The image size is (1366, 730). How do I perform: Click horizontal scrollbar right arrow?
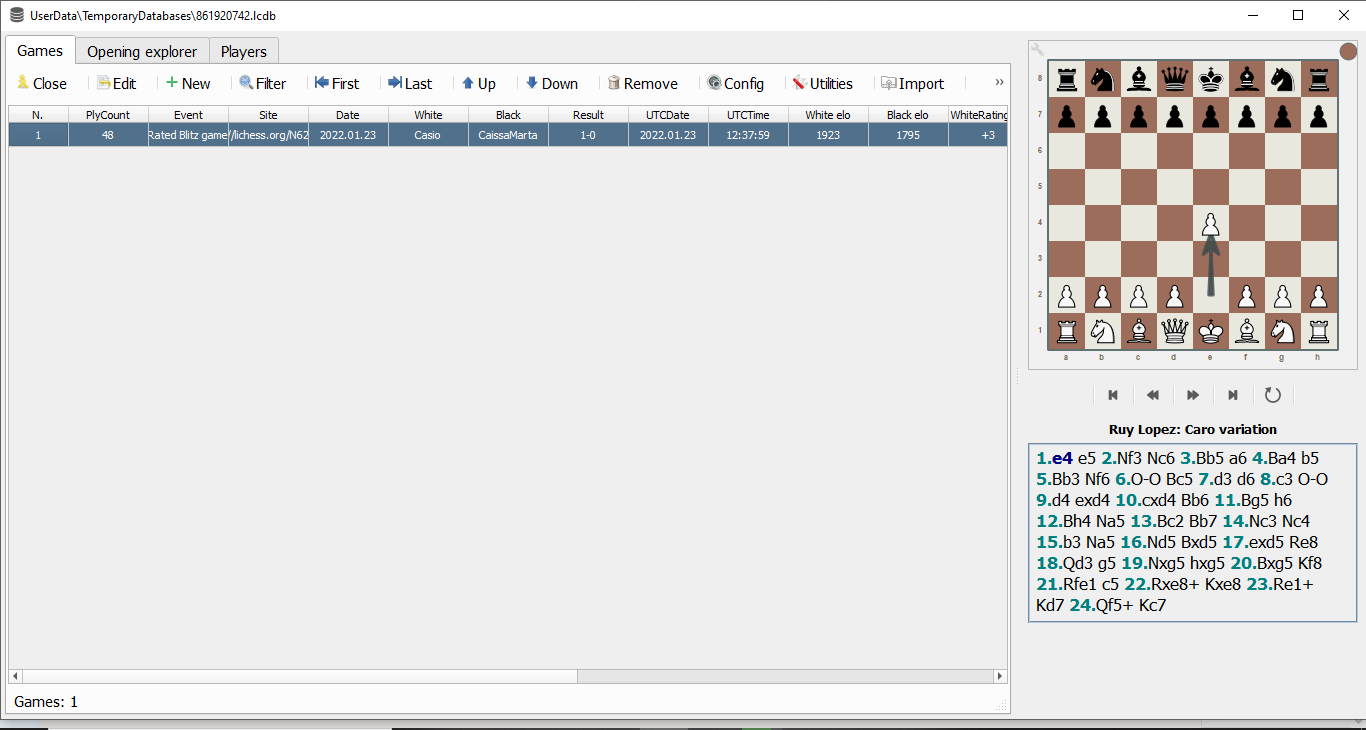pos(1001,677)
